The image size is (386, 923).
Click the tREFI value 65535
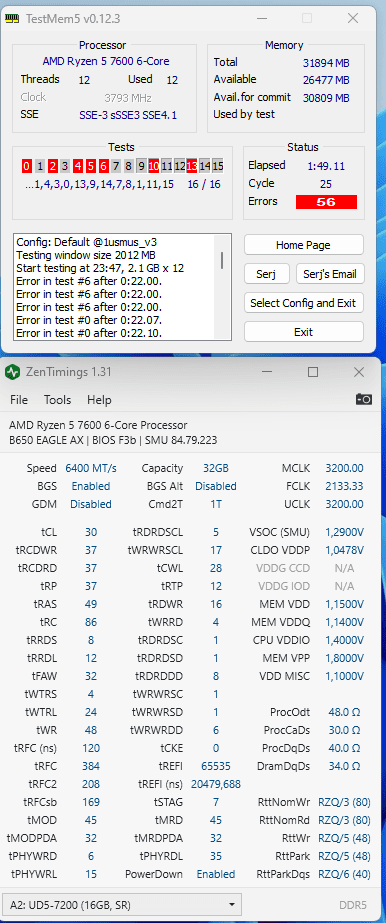(216, 766)
